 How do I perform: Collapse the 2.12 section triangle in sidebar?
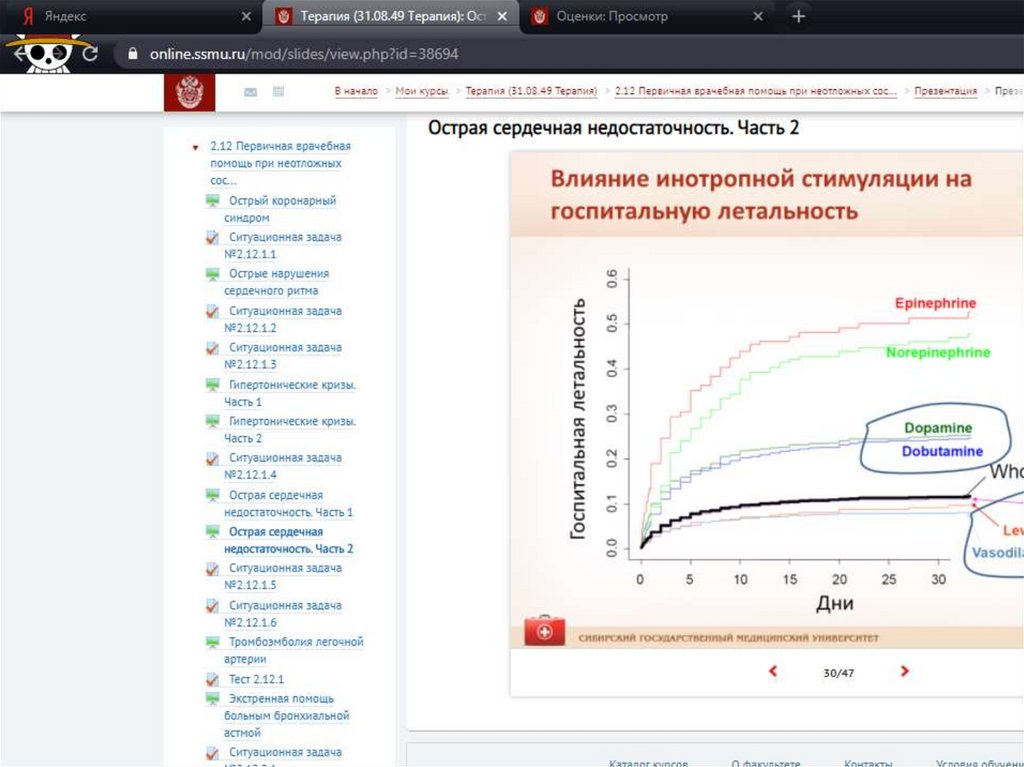195,148
